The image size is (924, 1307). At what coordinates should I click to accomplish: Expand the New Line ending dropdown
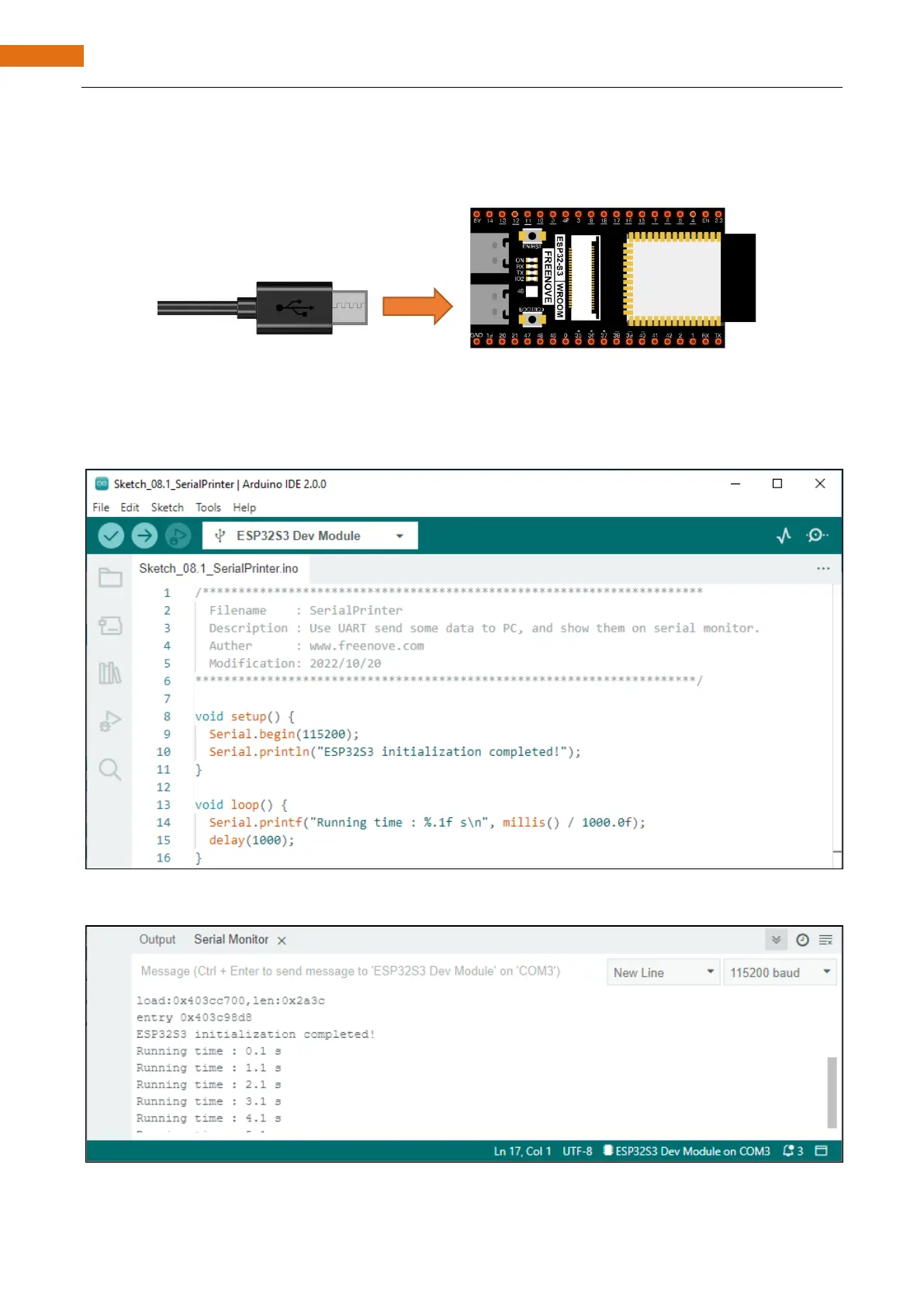click(x=663, y=972)
